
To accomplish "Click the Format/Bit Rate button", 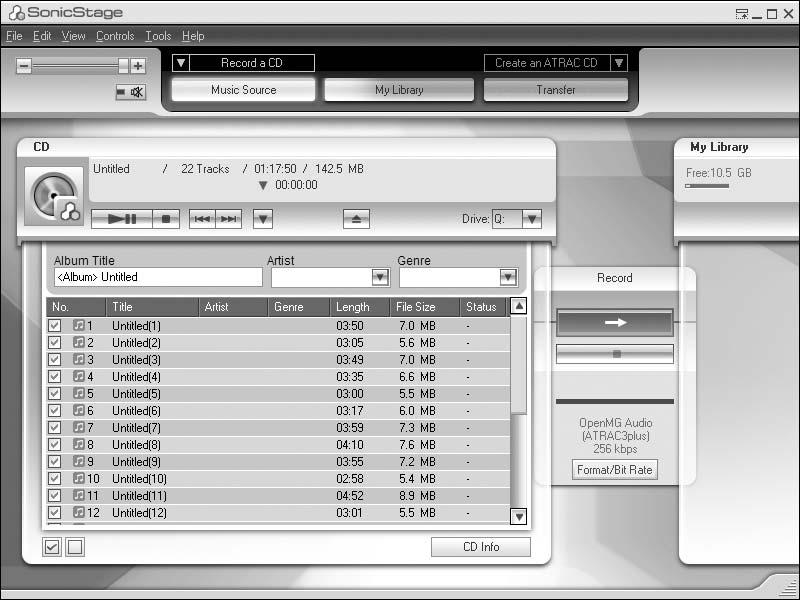I will 614,469.
